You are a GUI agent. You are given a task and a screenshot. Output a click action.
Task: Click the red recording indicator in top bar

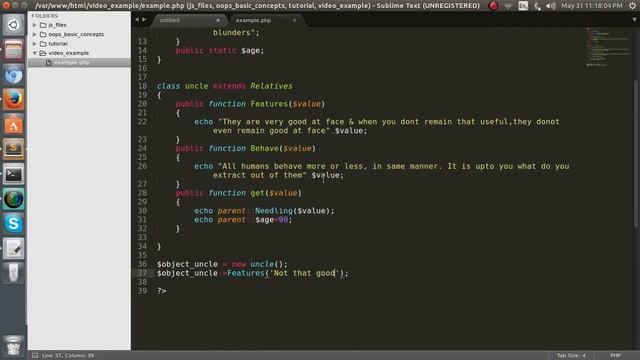pyautogui.click(x=493, y=6)
